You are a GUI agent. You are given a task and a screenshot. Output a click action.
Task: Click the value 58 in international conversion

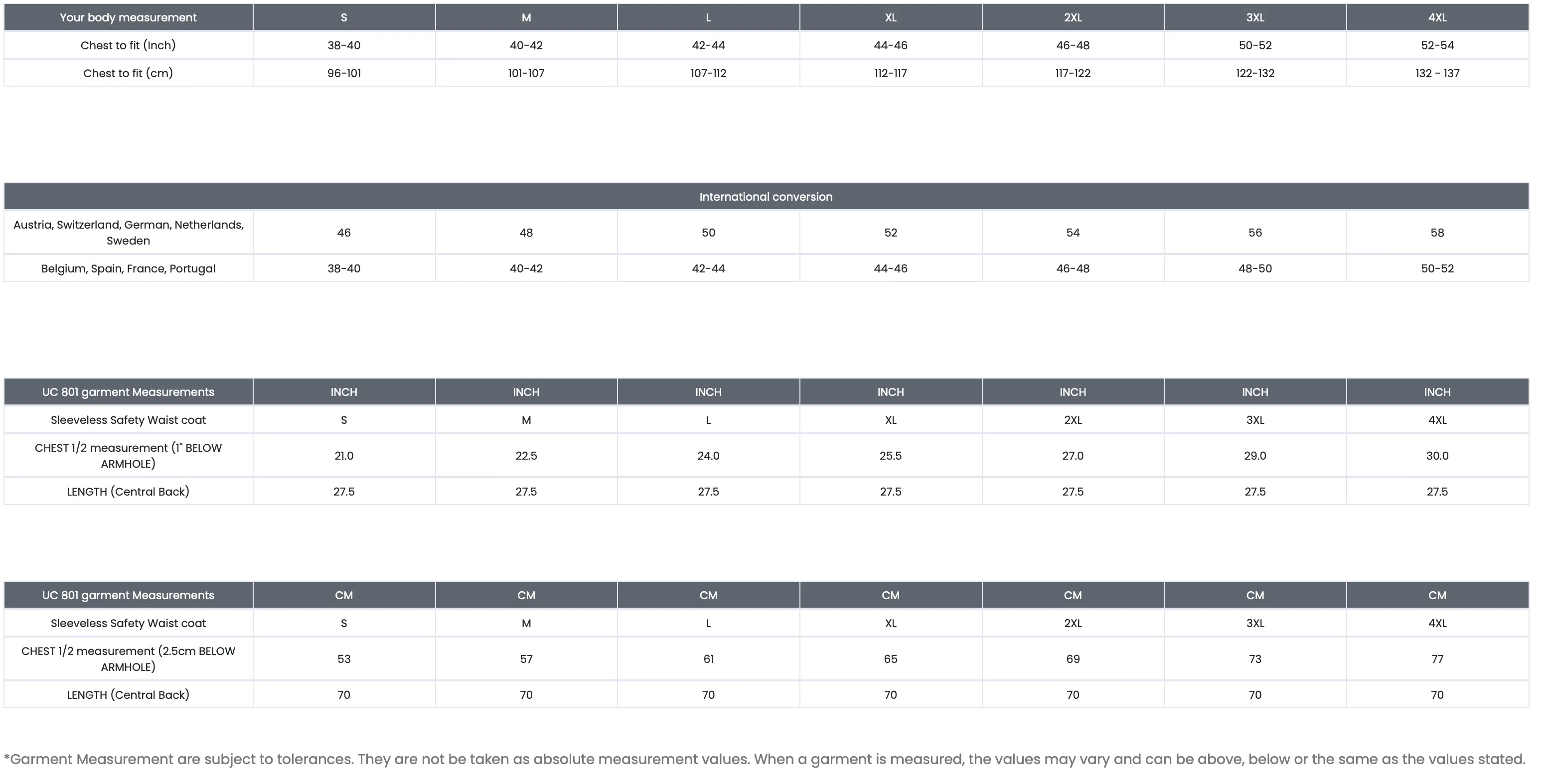pos(1437,233)
